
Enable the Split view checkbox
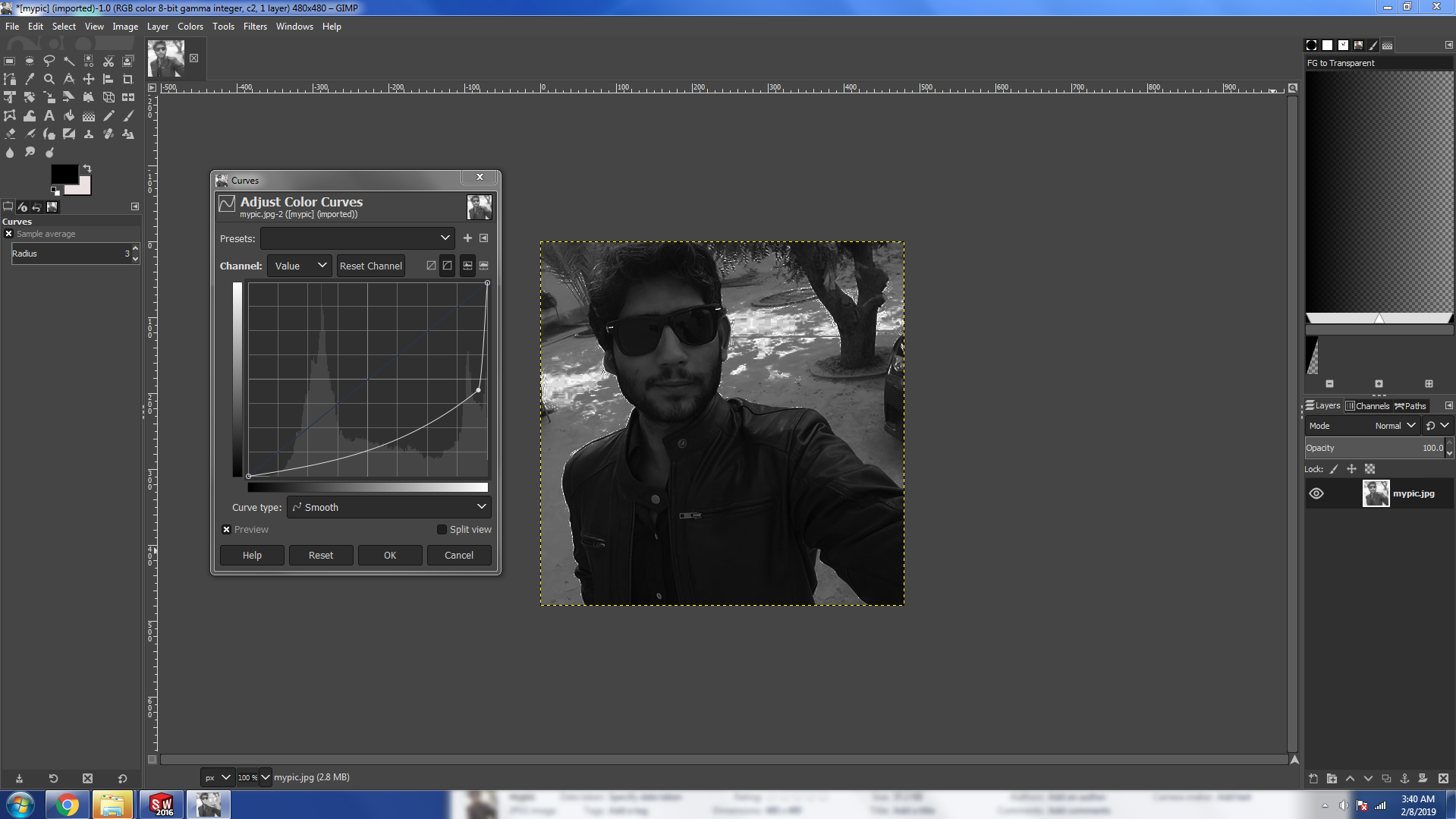442,530
